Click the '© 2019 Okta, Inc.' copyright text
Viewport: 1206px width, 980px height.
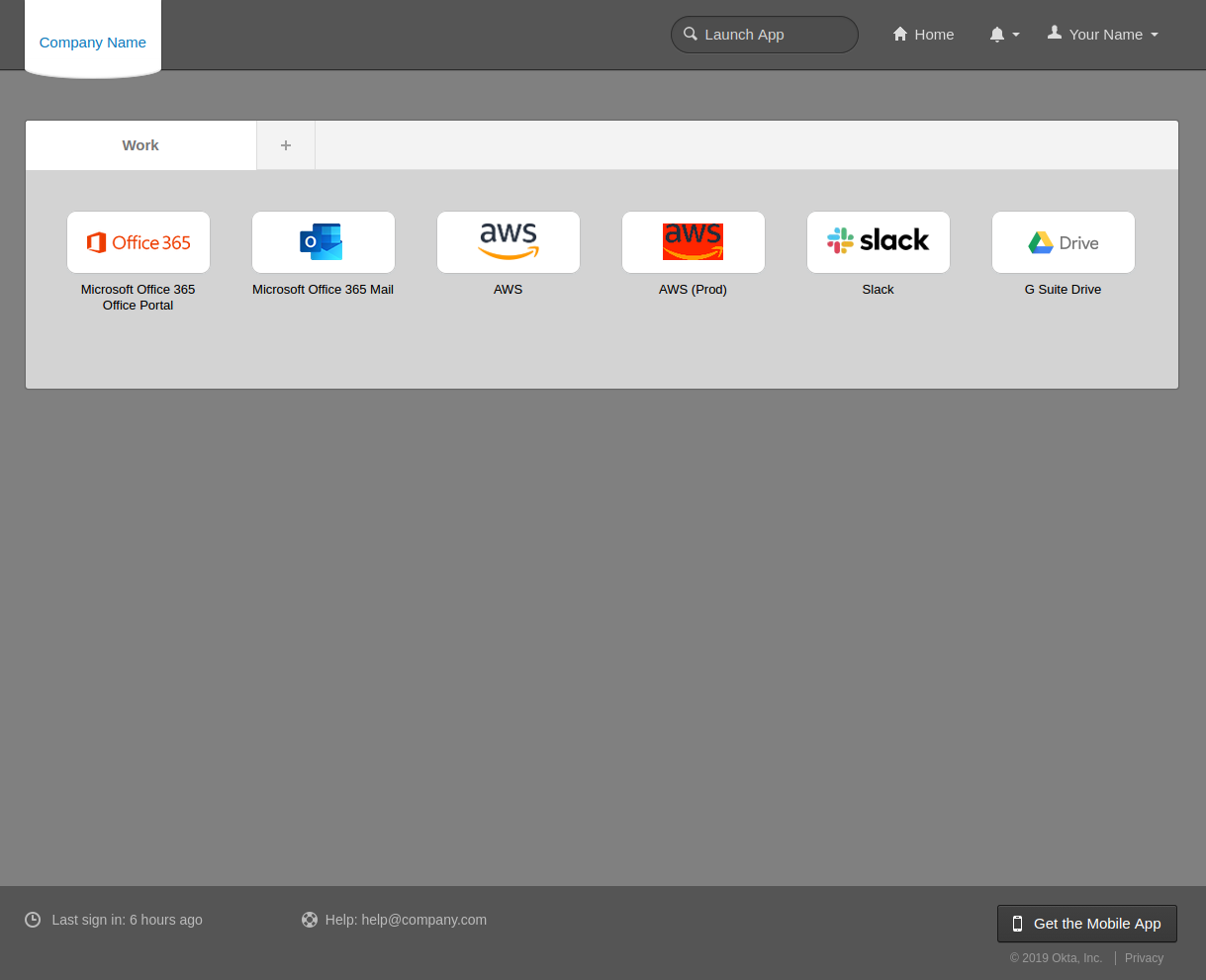(1056, 958)
